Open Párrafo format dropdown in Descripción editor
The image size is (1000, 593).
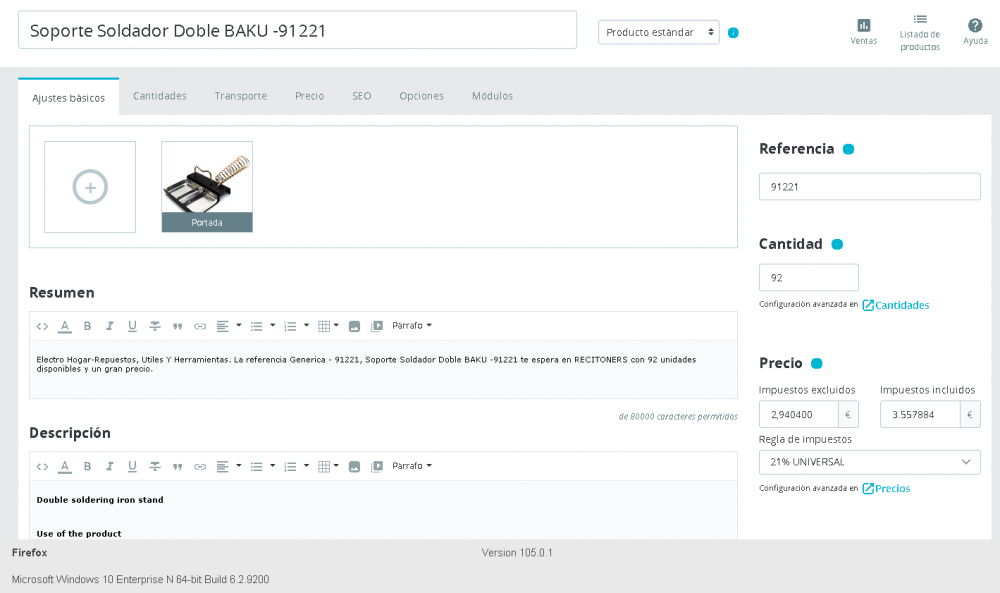(412, 466)
